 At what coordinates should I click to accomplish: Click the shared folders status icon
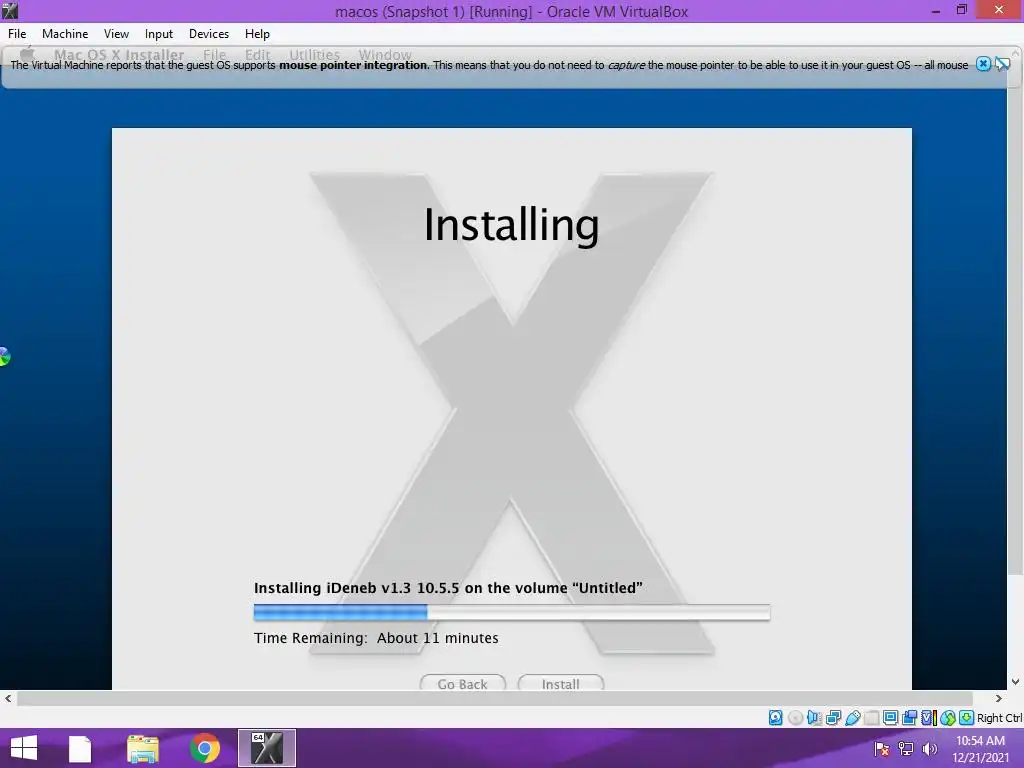871,718
